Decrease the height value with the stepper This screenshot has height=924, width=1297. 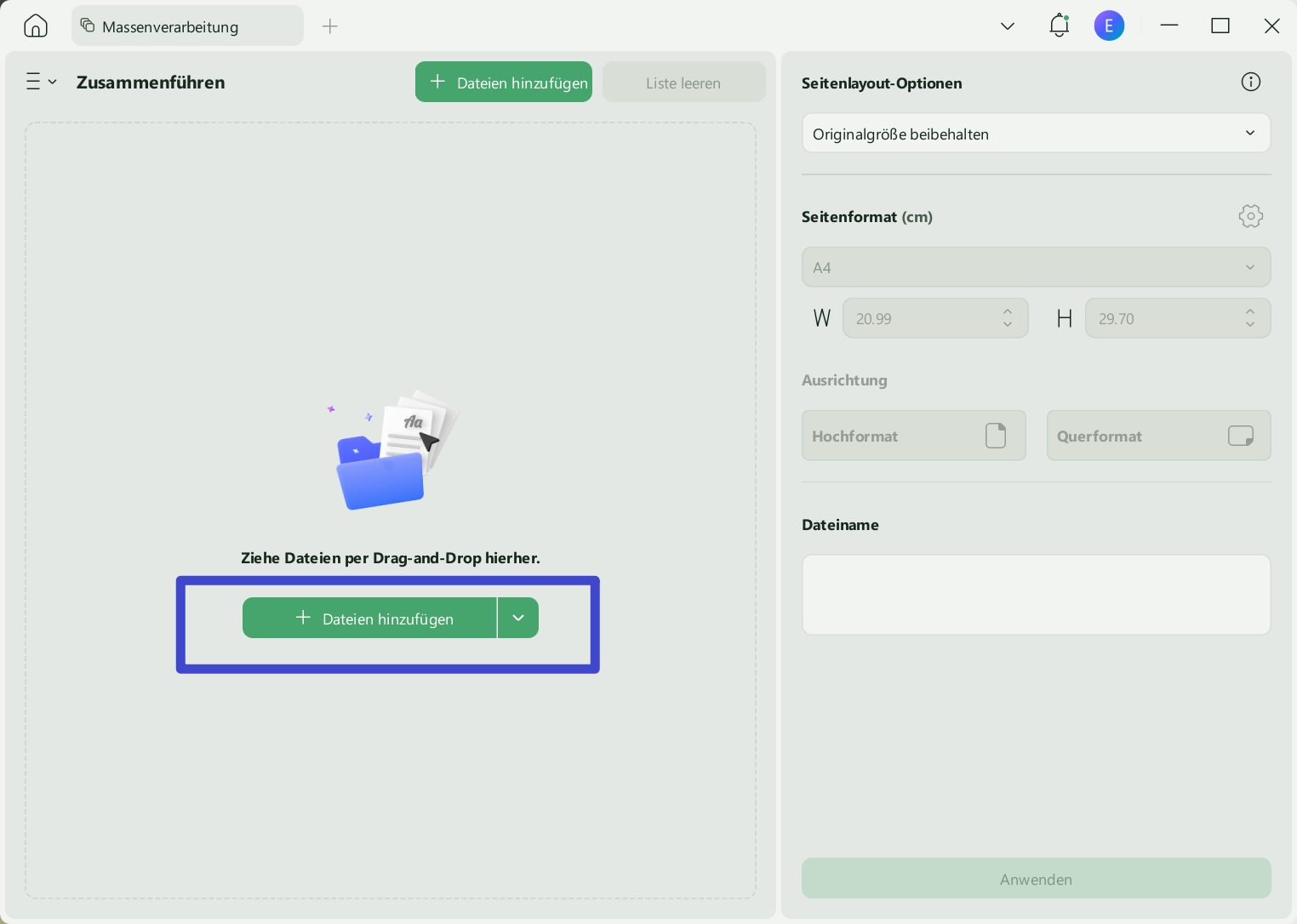click(1249, 323)
